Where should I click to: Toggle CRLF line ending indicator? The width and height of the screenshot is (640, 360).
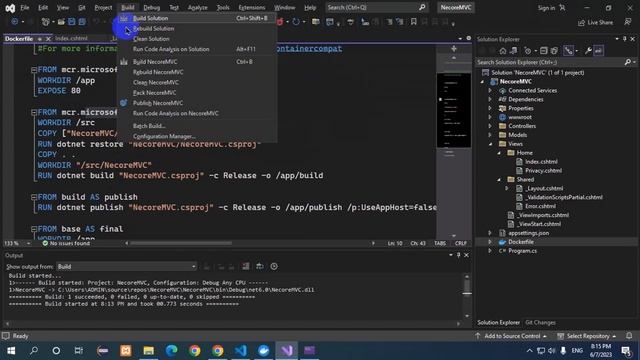461,243
